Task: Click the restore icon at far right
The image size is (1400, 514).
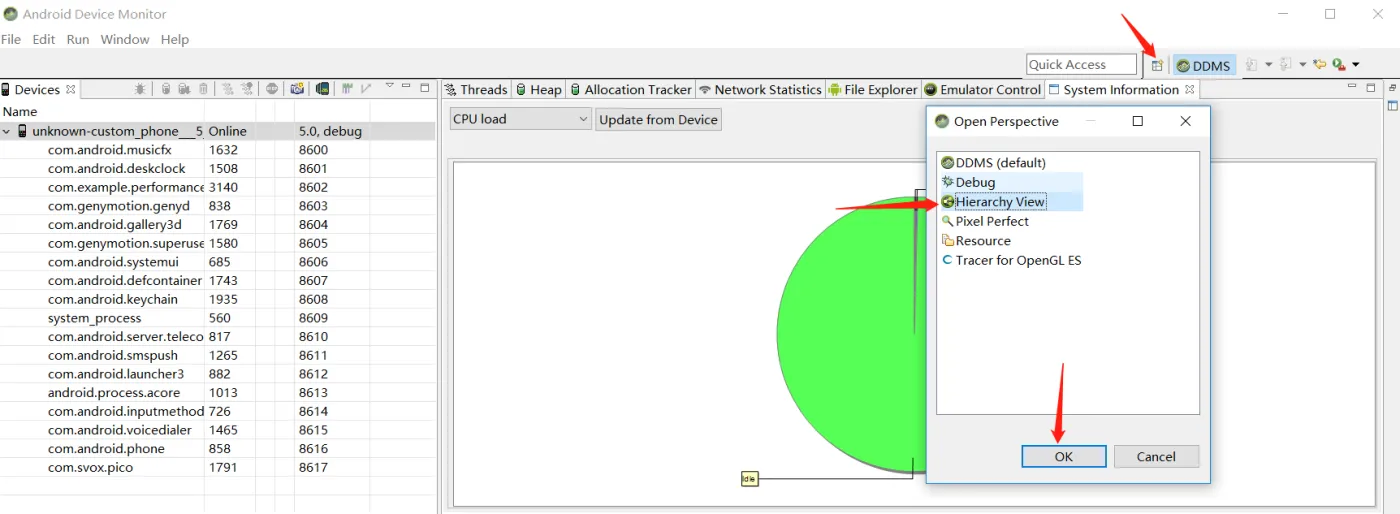Action: tap(1392, 88)
